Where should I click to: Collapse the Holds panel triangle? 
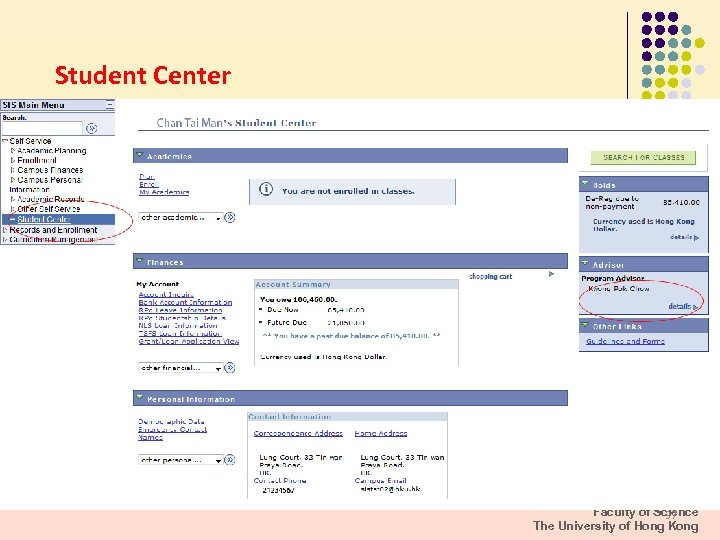click(x=585, y=184)
